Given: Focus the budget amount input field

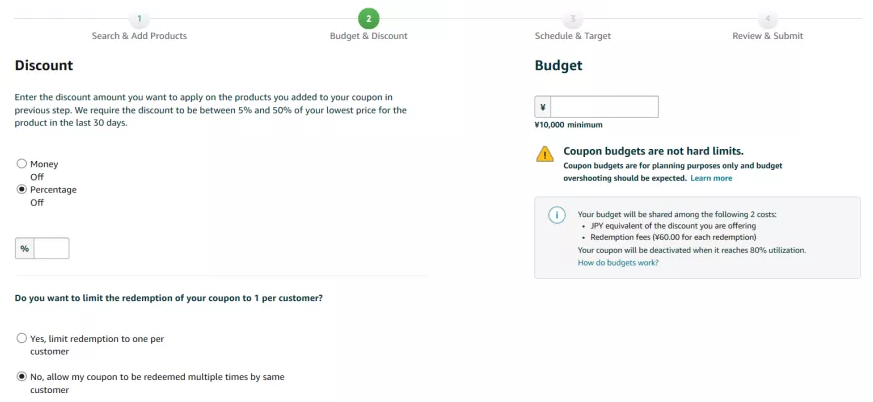Looking at the screenshot, I should click(605, 107).
